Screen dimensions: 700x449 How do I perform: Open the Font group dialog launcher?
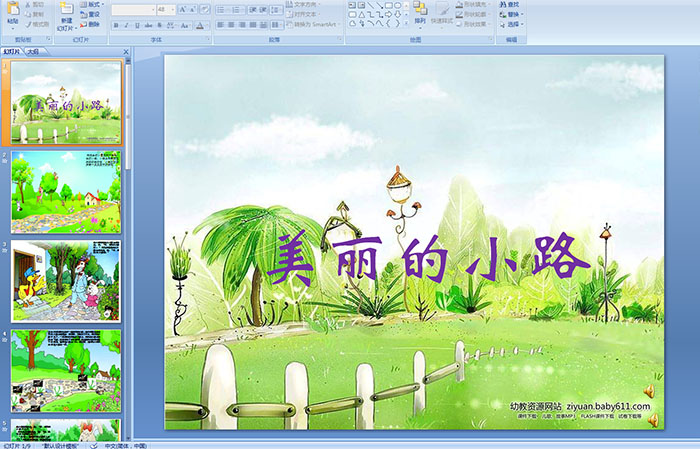tap(208, 39)
